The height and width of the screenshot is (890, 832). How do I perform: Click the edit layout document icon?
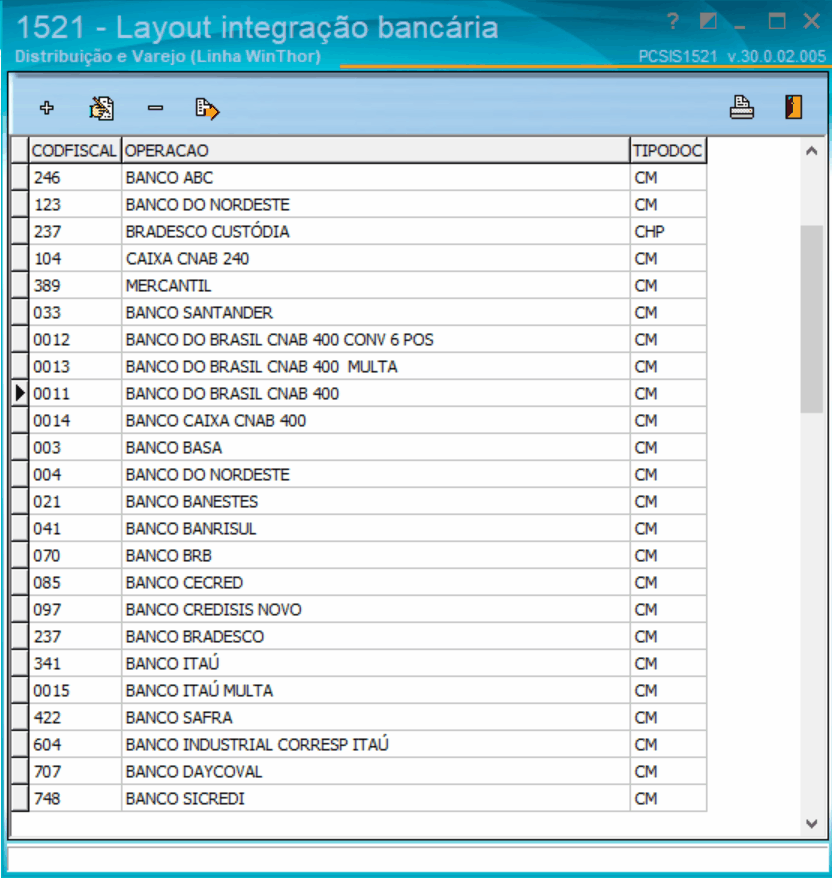click(x=102, y=108)
